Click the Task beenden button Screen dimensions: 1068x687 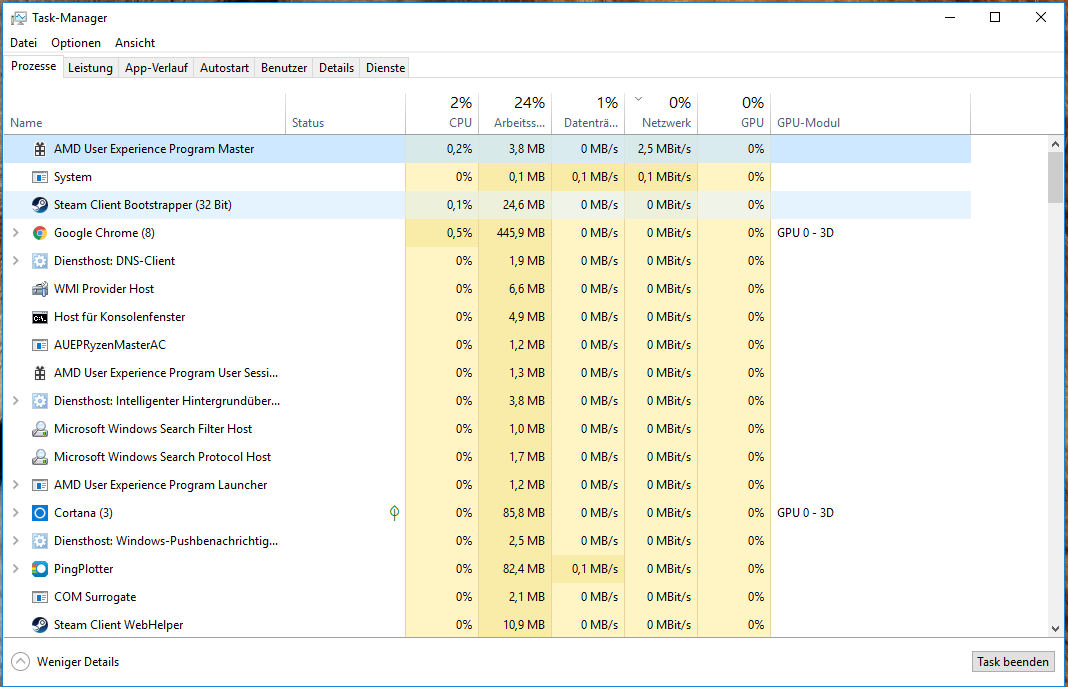1013,662
